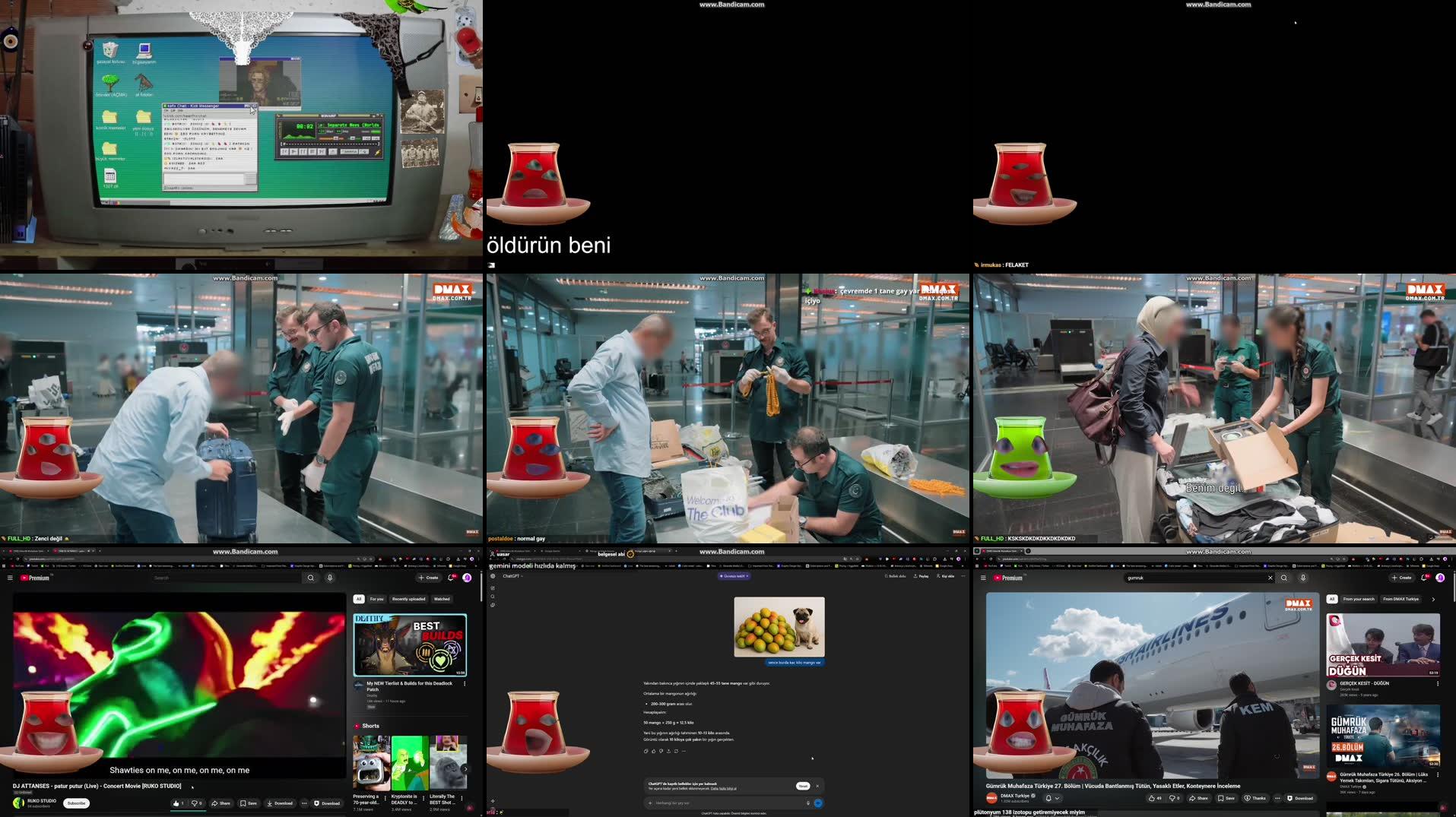Like the Gümrük Muhafaza Türkiye video
The width and height of the screenshot is (1456, 817).
(x=1153, y=798)
